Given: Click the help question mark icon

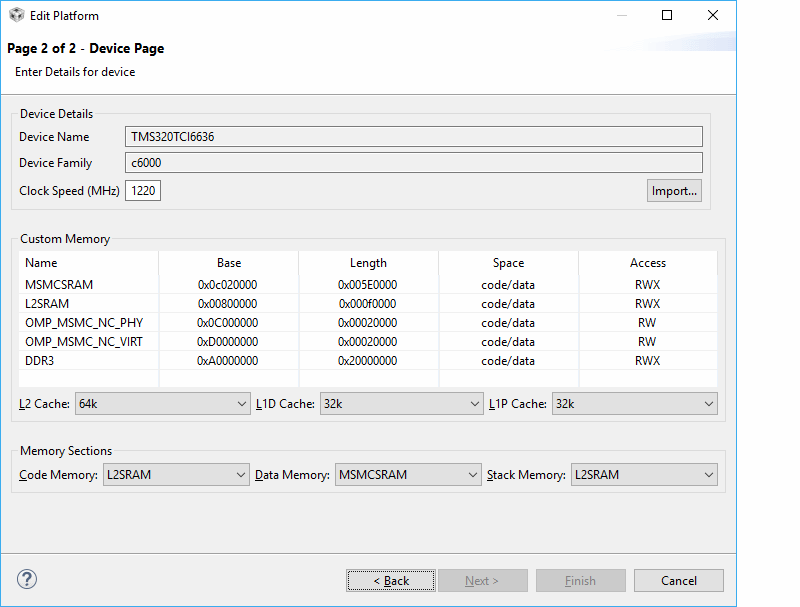Looking at the screenshot, I should (x=27, y=579).
